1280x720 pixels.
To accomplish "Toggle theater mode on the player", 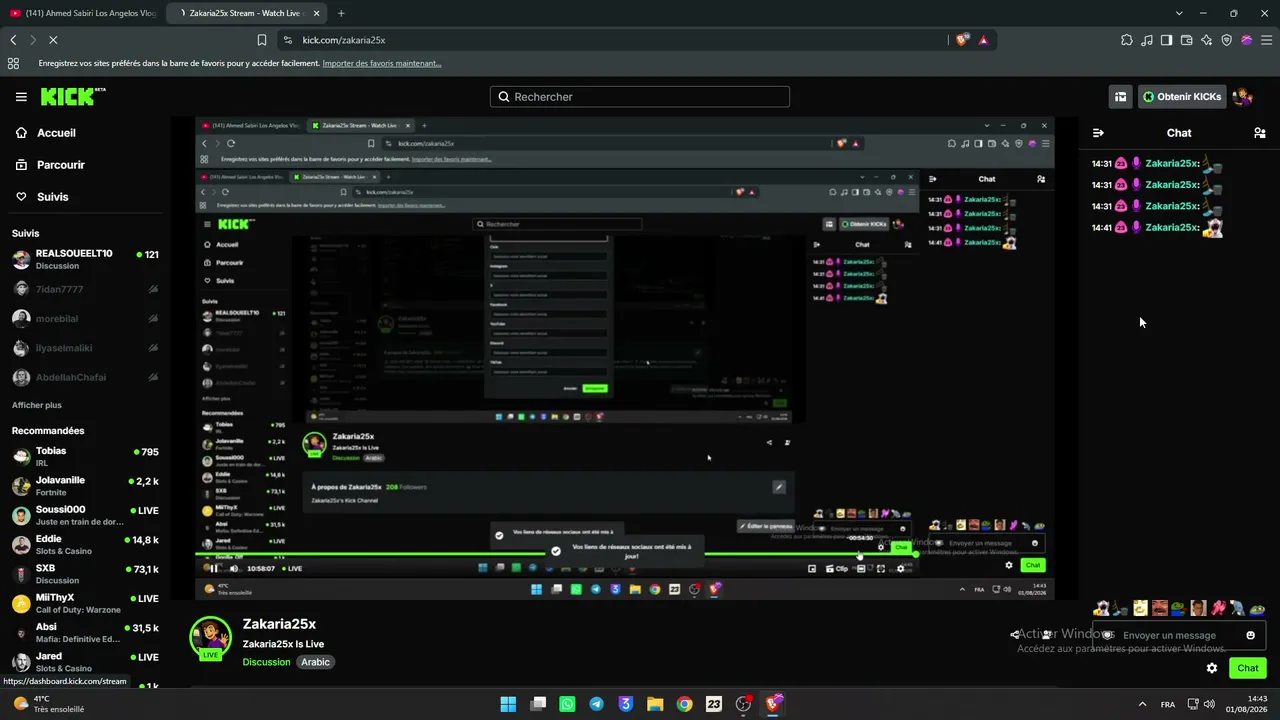I will point(861,569).
